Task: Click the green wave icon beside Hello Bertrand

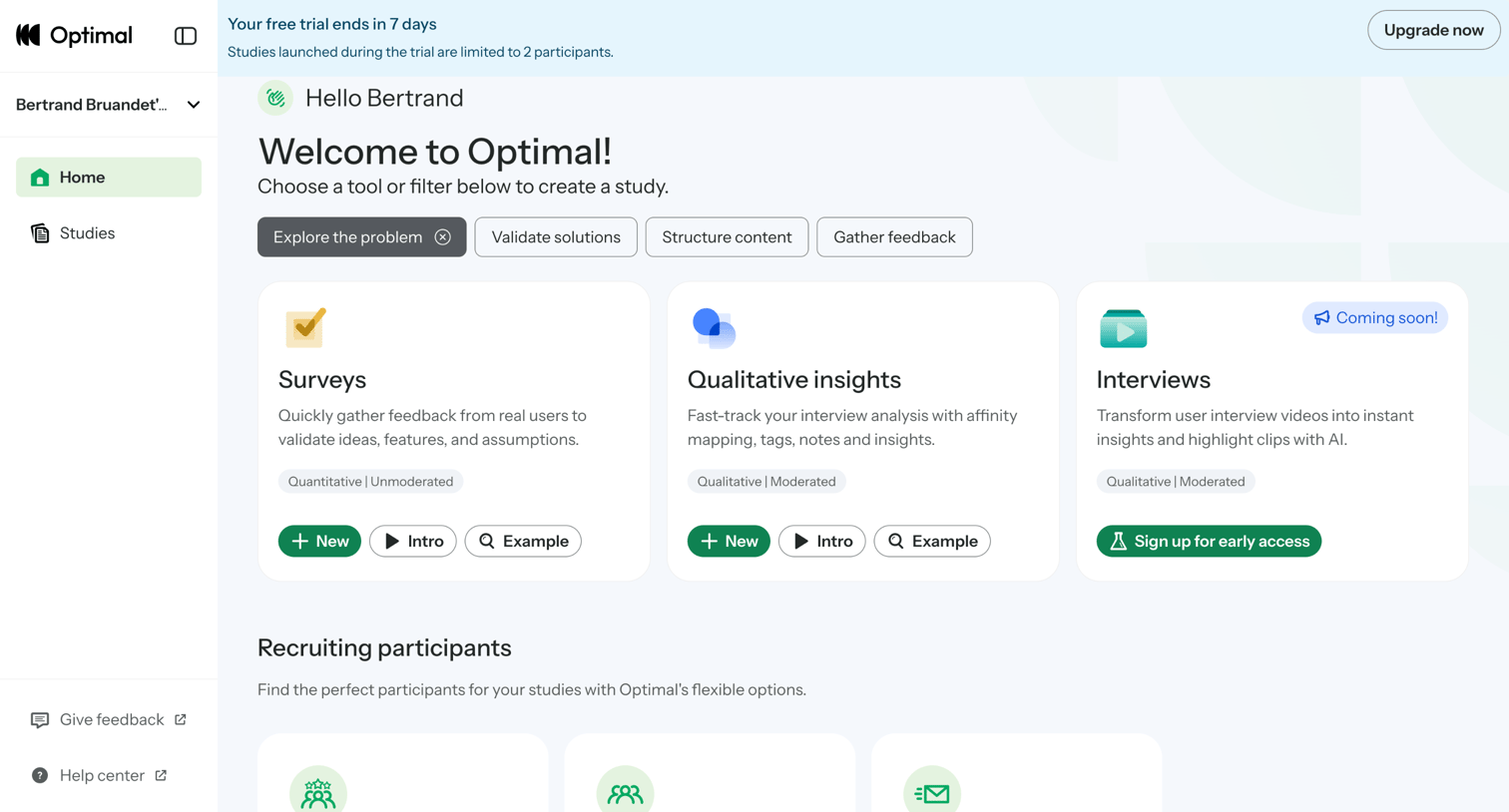Action: (x=275, y=98)
